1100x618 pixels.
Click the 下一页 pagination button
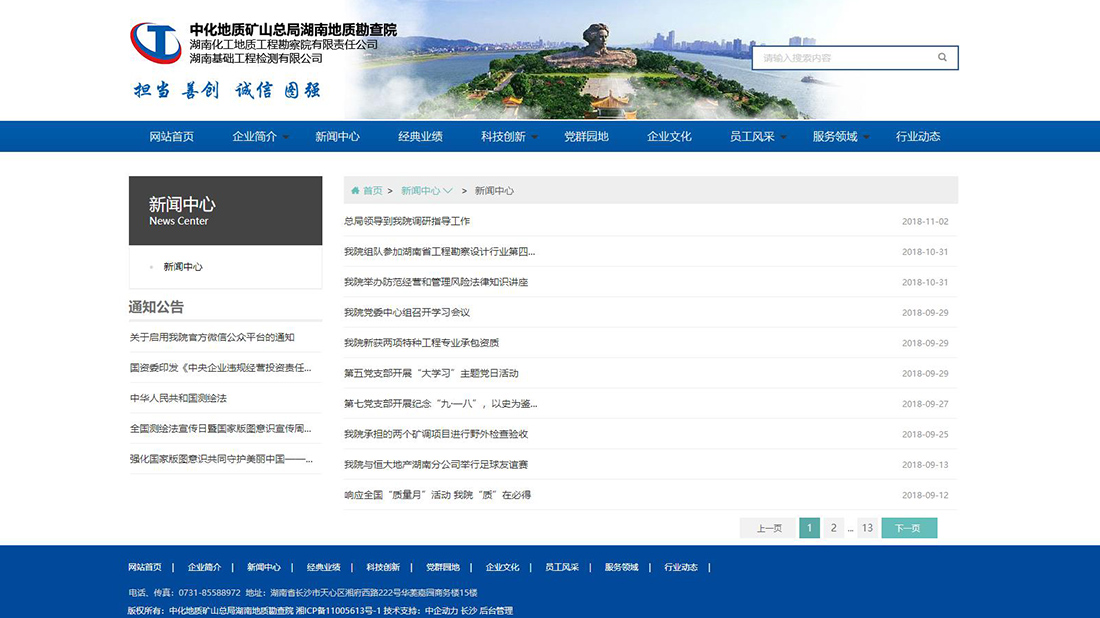pos(908,528)
